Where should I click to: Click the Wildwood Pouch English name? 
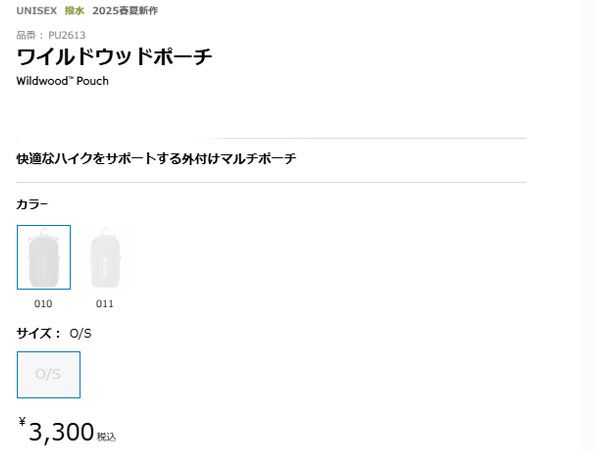pos(62,81)
